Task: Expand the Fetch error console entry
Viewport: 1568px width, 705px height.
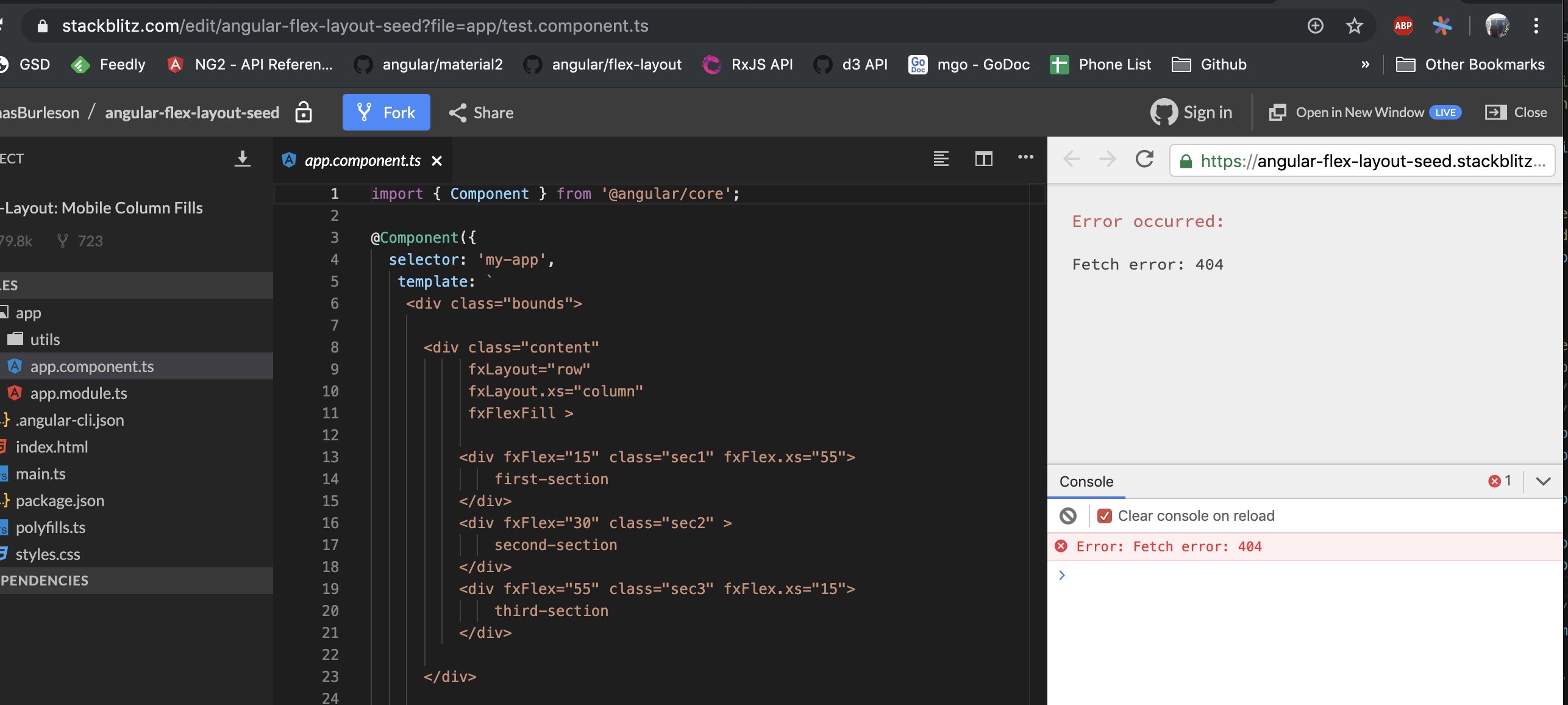Action: [1063, 574]
